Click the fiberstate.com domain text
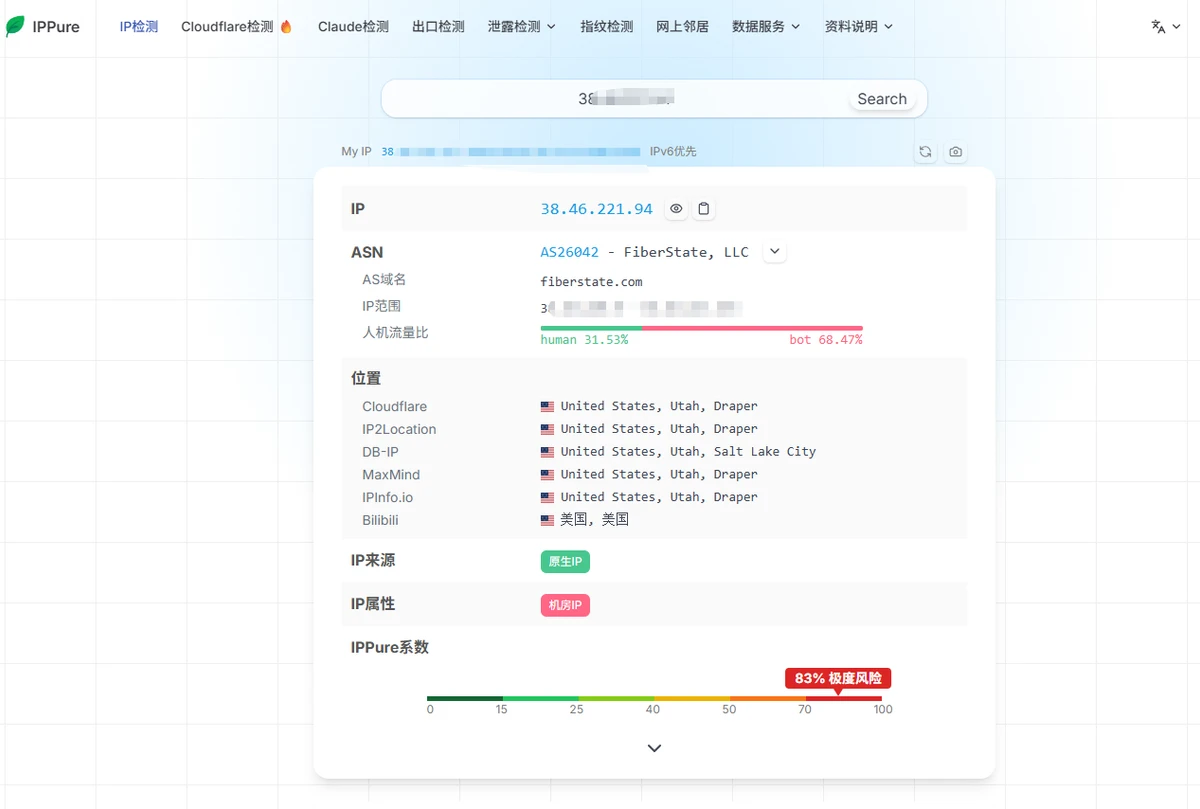 click(591, 282)
